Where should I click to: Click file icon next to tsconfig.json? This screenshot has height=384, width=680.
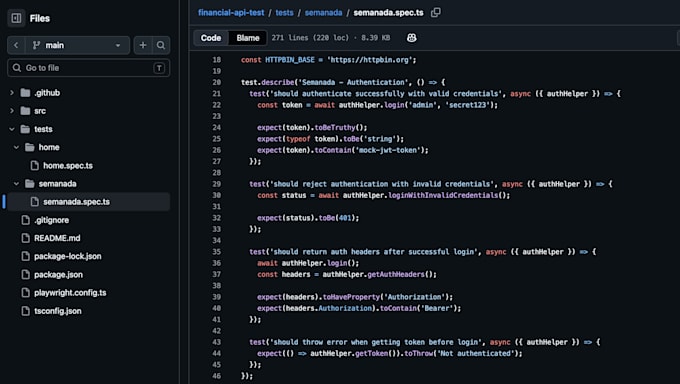click(x=26, y=312)
